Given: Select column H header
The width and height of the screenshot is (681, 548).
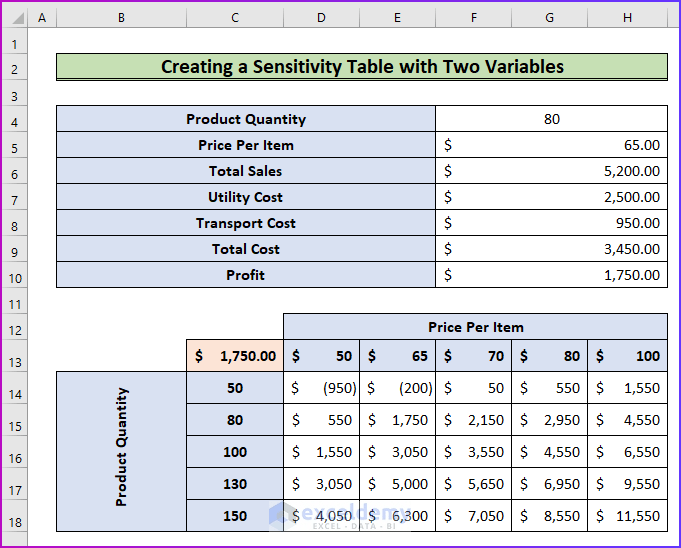Looking at the screenshot, I should [x=627, y=17].
